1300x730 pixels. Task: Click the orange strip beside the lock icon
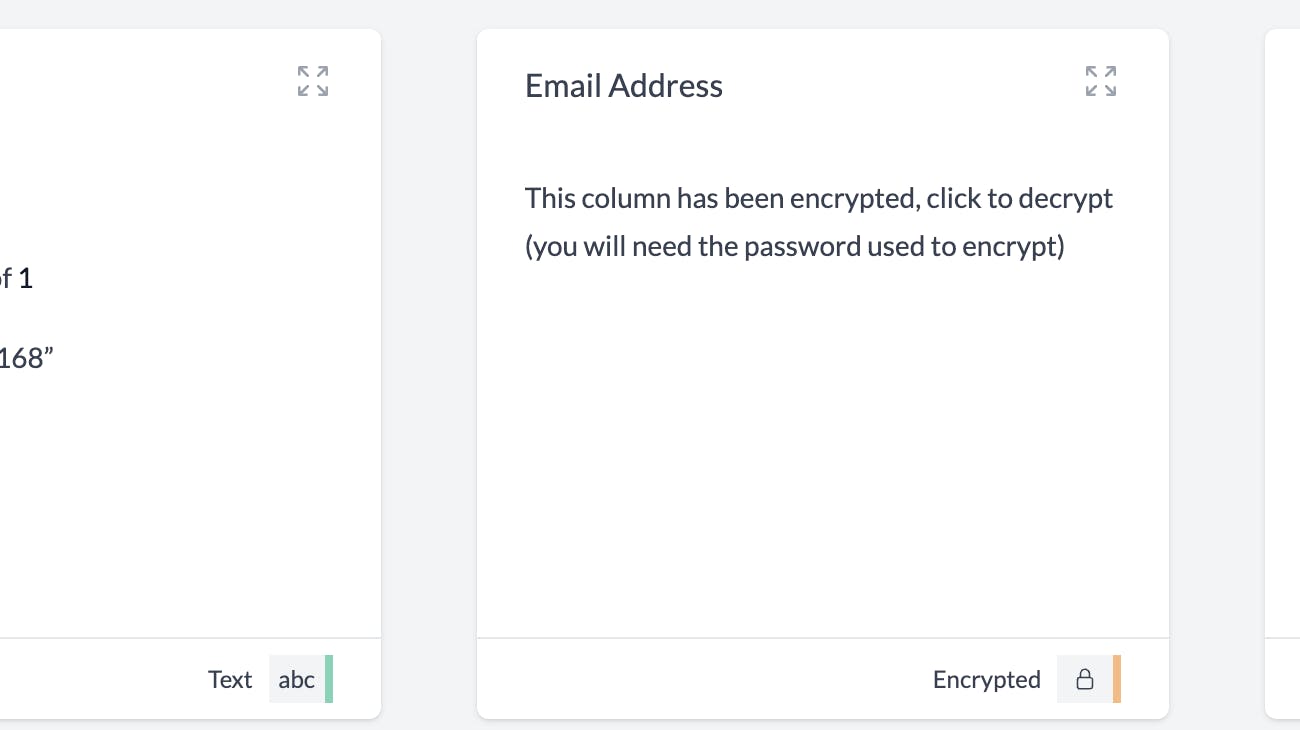(1117, 679)
